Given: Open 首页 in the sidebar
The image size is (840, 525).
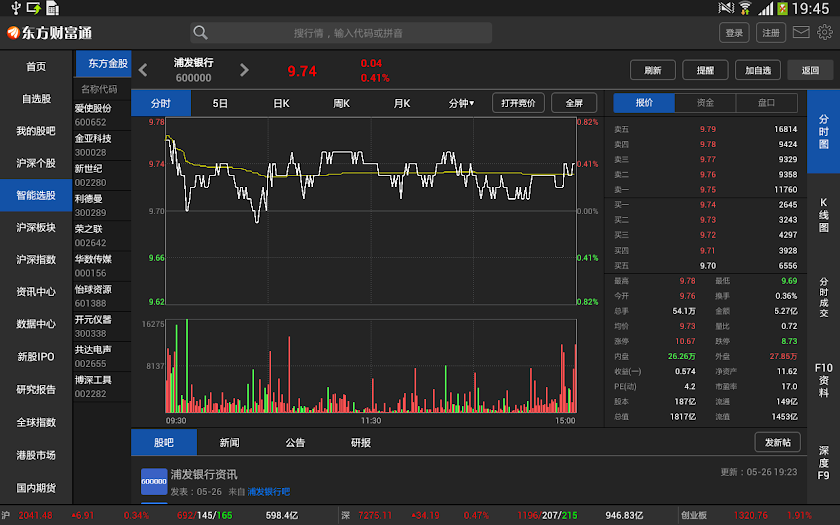Looking at the screenshot, I should coord(36,66).
